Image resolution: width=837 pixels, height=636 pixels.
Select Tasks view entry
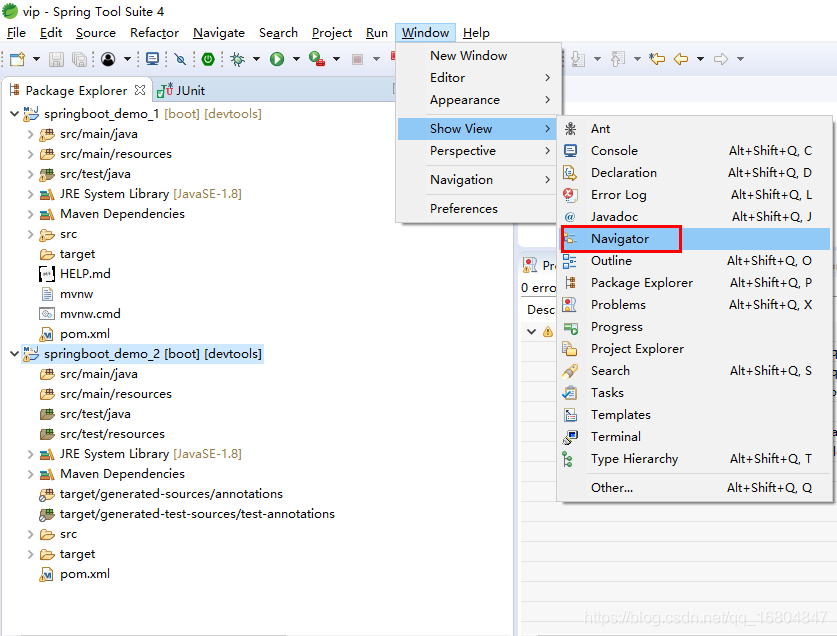[693, 392]
